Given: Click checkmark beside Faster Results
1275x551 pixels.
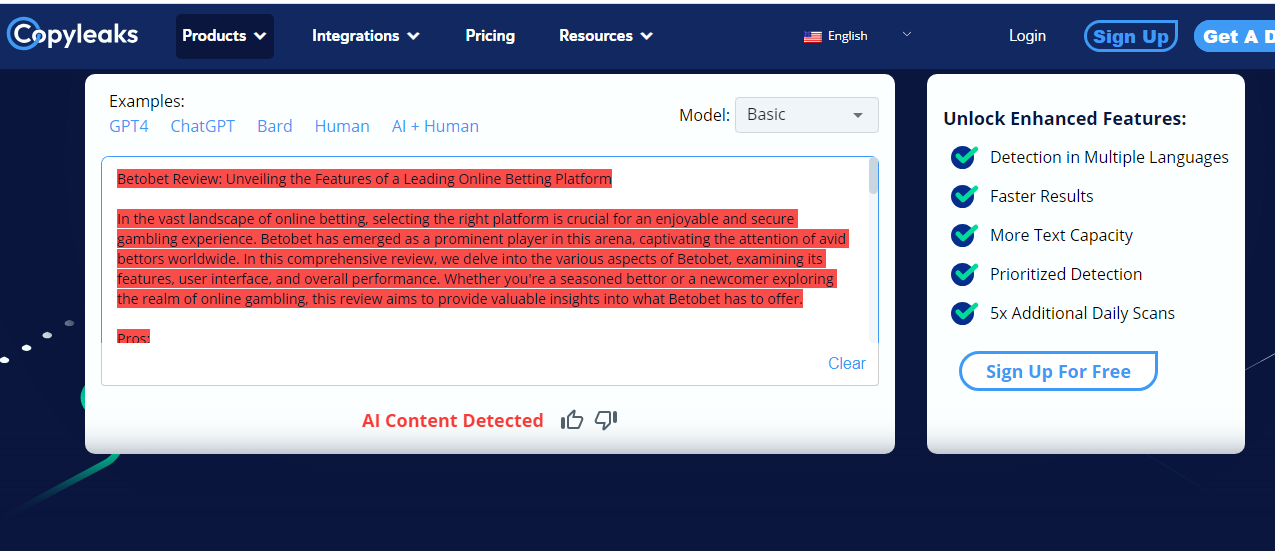Looking at the screenshot, I should (964, 196).
